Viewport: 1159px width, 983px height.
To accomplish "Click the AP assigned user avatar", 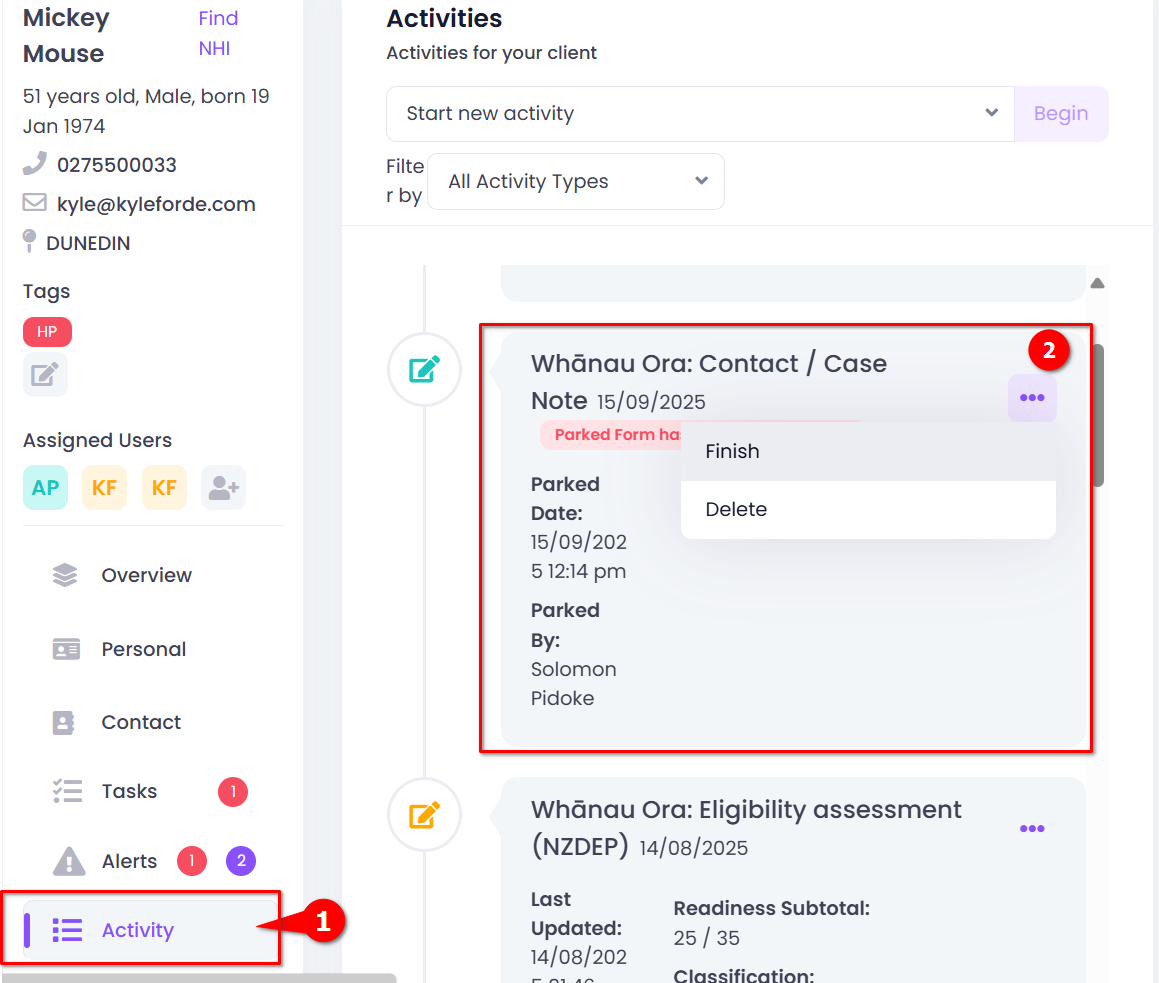I will (x=45, y=488).
